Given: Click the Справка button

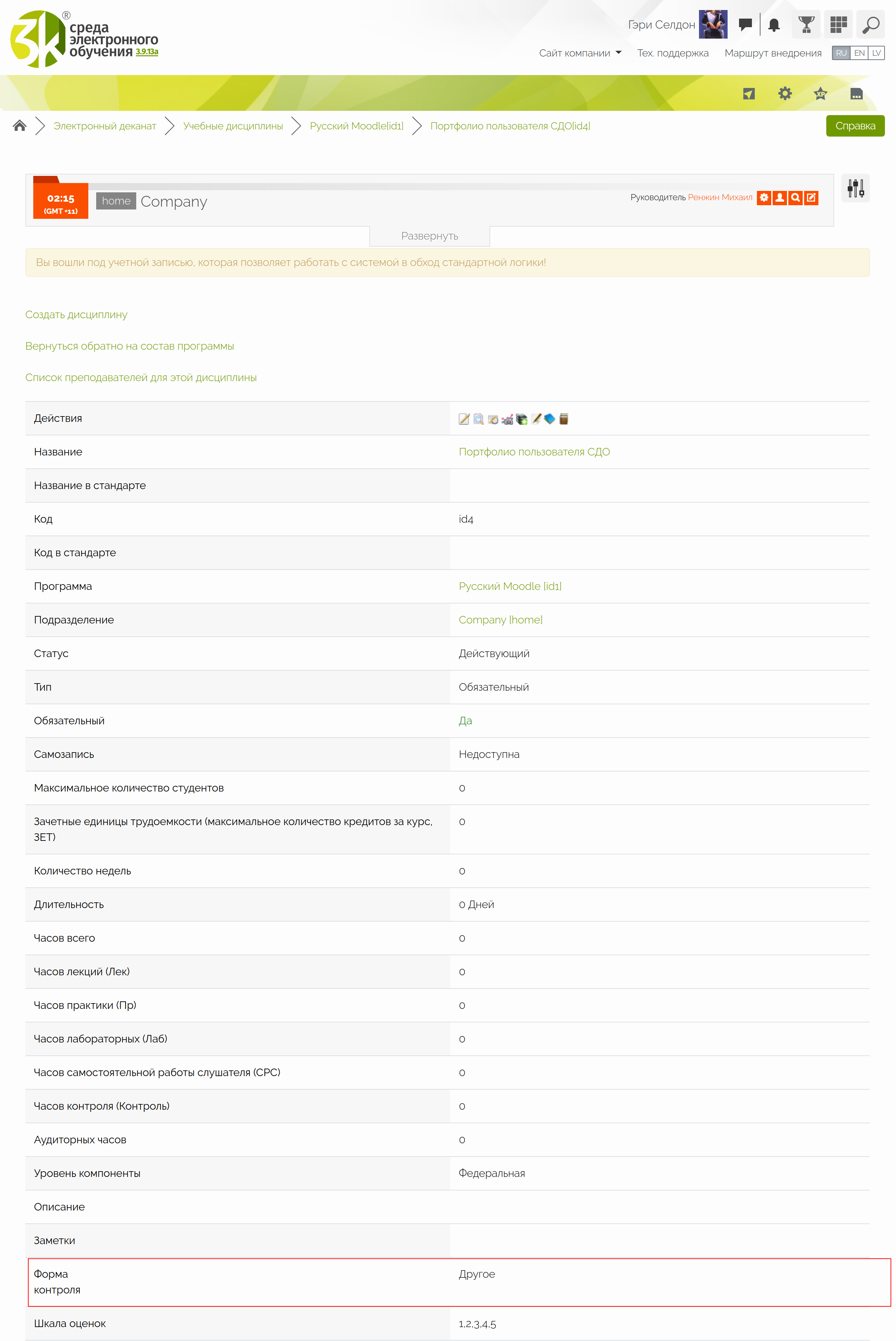Looking at the screenshot, I should pos(854,126).
